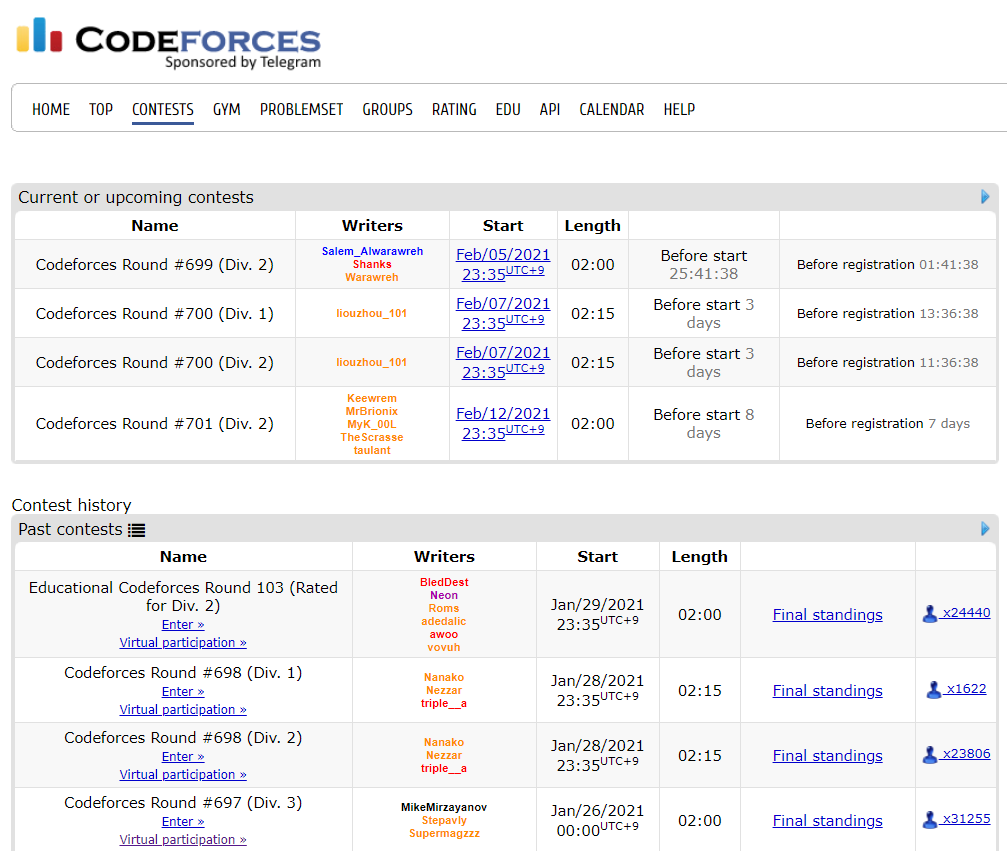View Final standings for Round #697 Div. 3
Viewport: 1007px width, 851px height.
click(827, 820)
